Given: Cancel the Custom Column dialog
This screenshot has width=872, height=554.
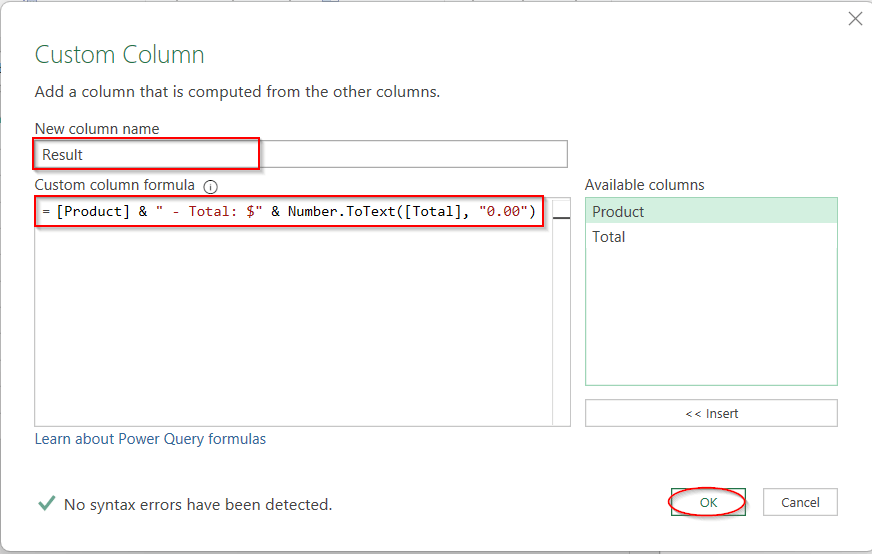Looking at the screenshot, I should point(799,502).
